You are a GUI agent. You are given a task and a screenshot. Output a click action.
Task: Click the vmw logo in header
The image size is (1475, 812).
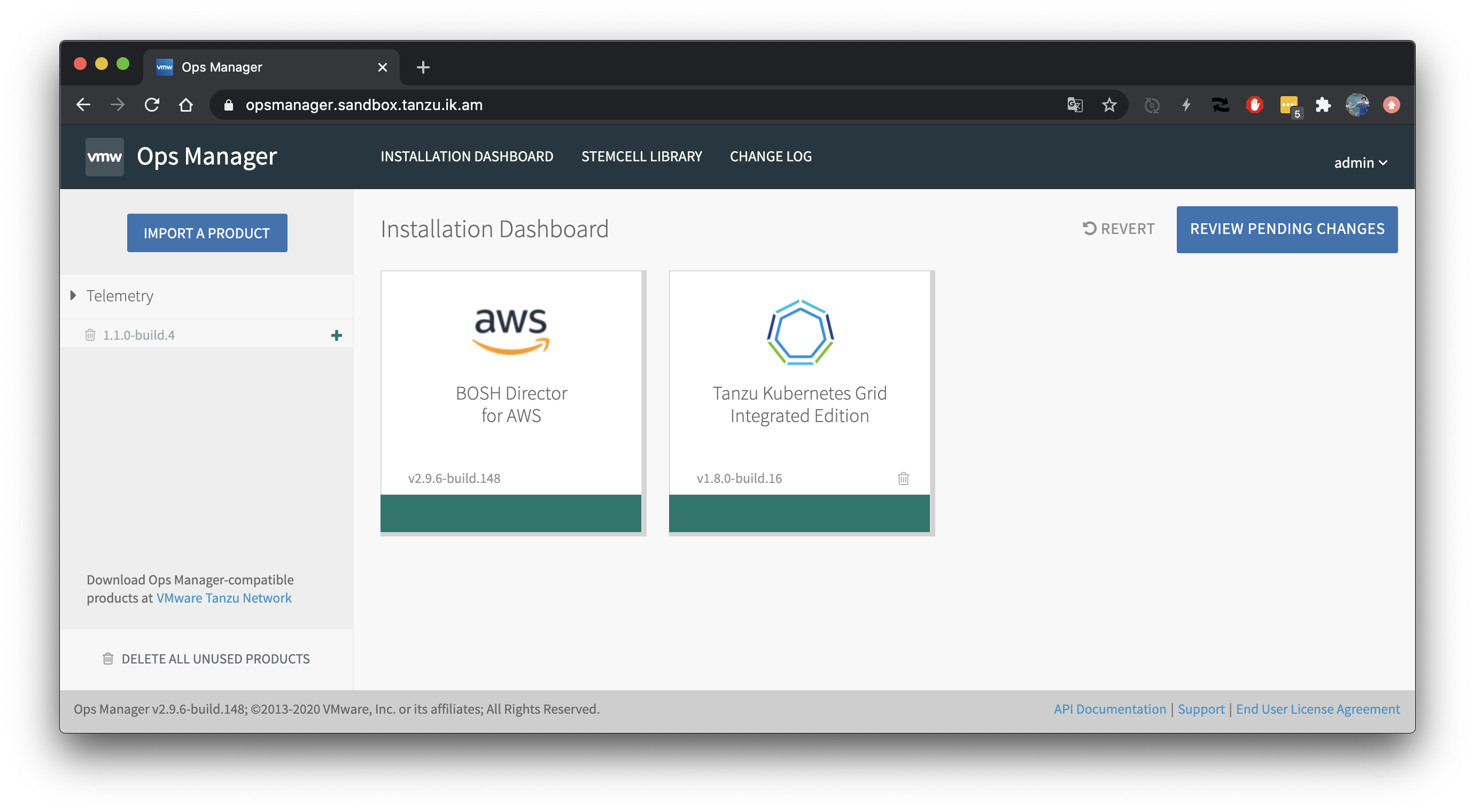tap(105, 157)
